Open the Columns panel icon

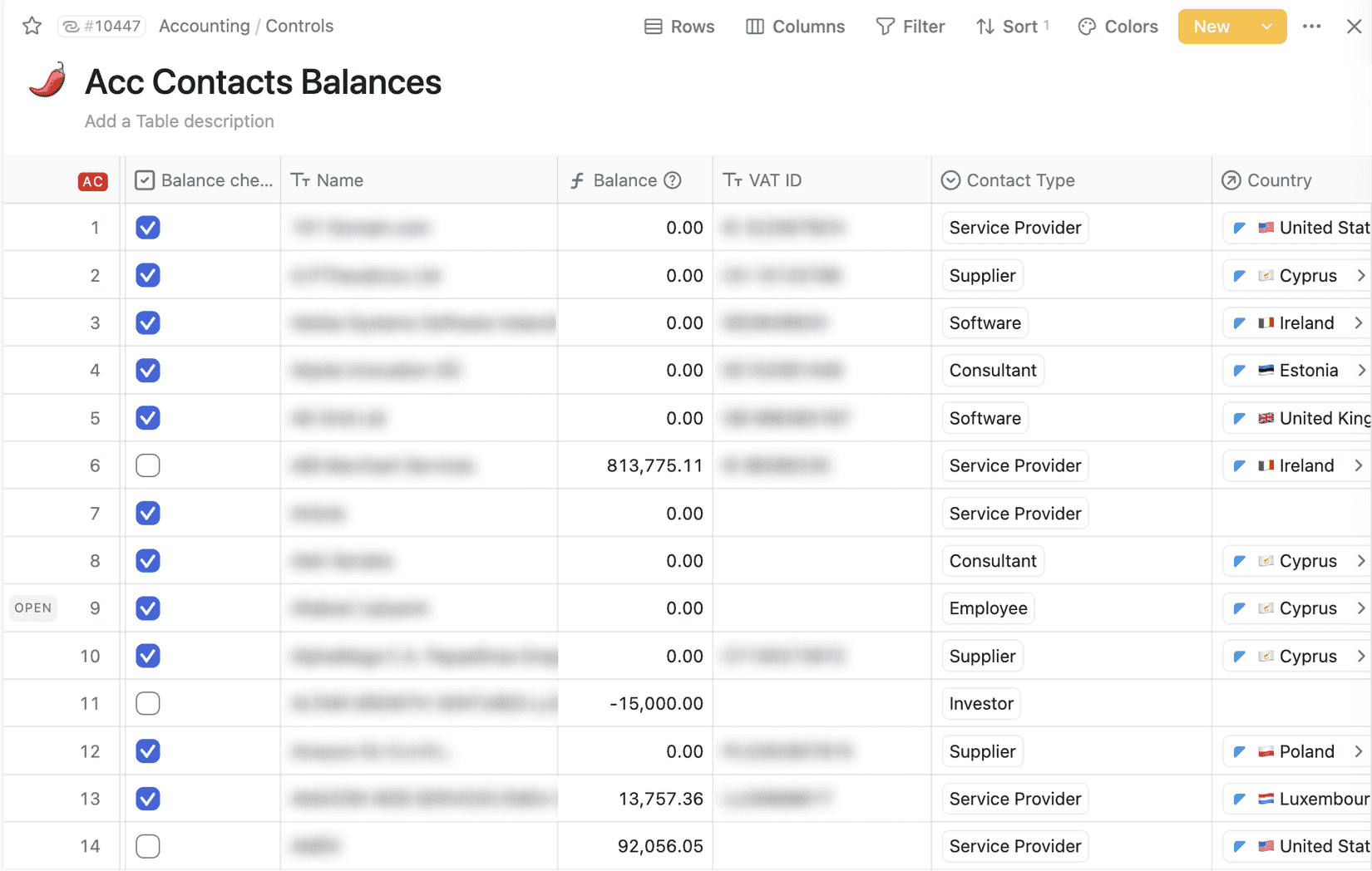coord(755,26)
